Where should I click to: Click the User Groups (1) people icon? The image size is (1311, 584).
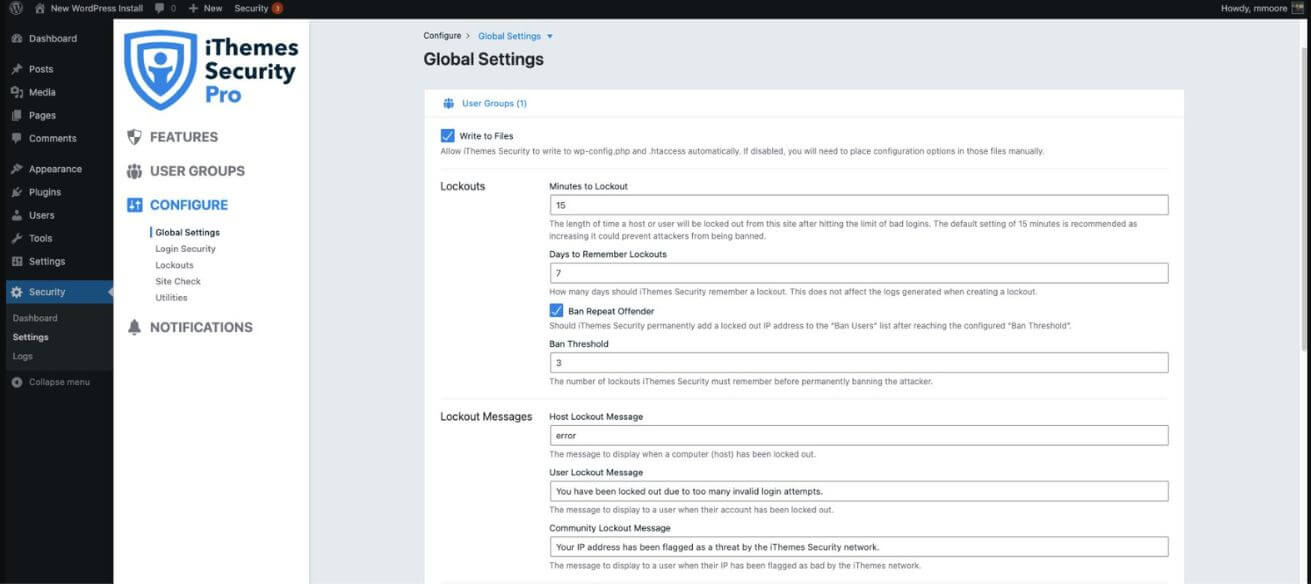coord(447,103)
